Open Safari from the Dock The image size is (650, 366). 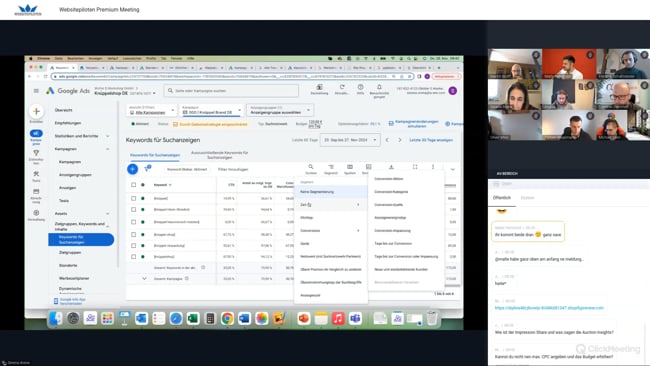(176, 318)
